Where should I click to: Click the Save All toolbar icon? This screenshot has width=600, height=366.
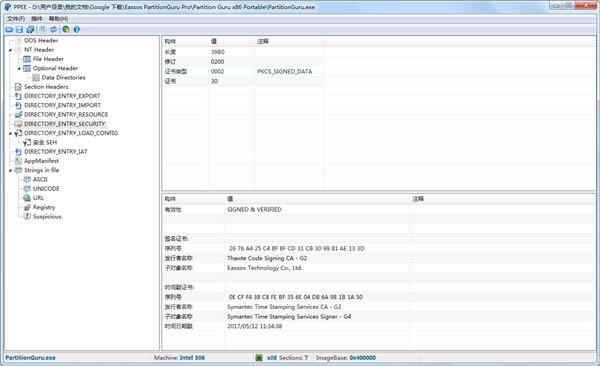pyautogui.click(x=30, y=29)
